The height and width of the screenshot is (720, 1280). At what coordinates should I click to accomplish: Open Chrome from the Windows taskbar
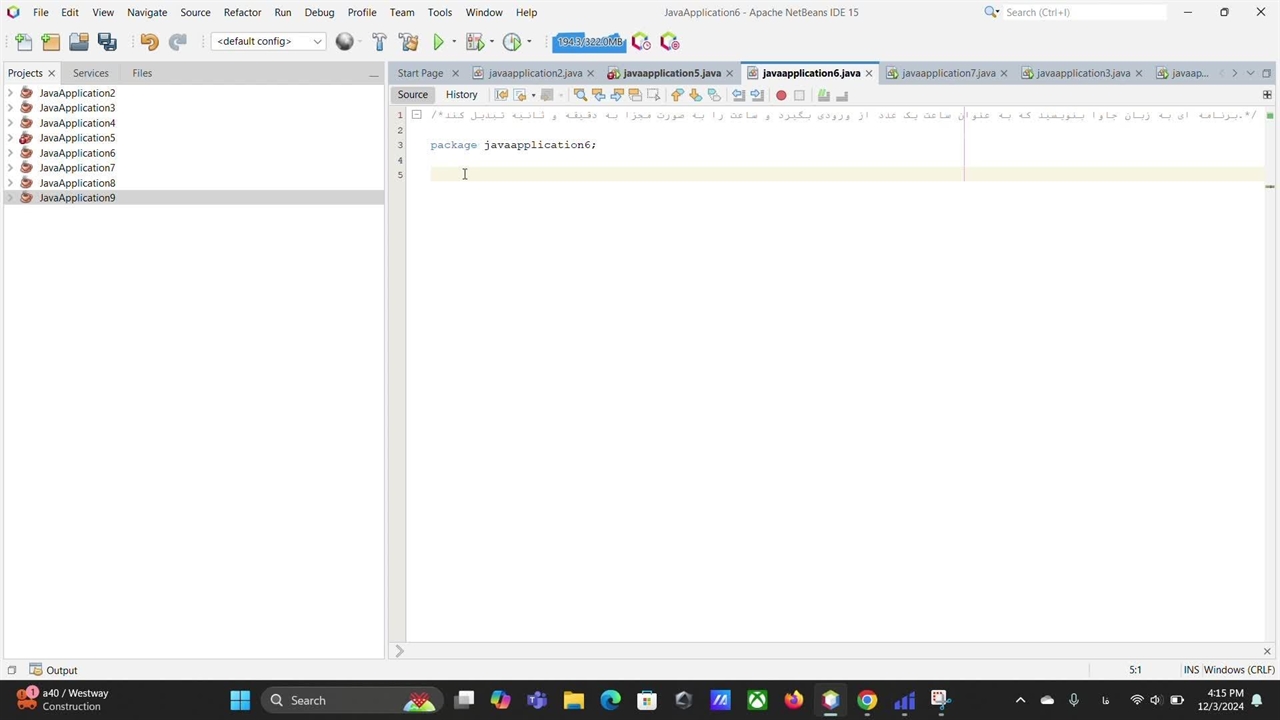[x=867, y=700]
